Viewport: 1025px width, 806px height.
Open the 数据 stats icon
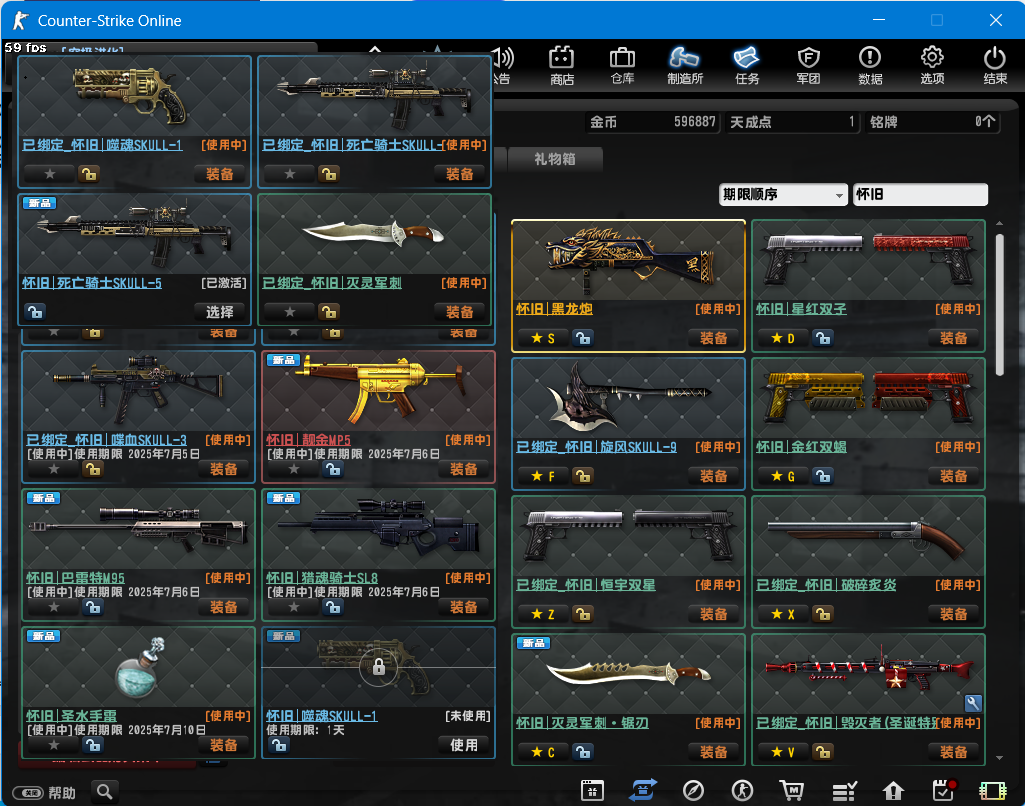[870, 65]
